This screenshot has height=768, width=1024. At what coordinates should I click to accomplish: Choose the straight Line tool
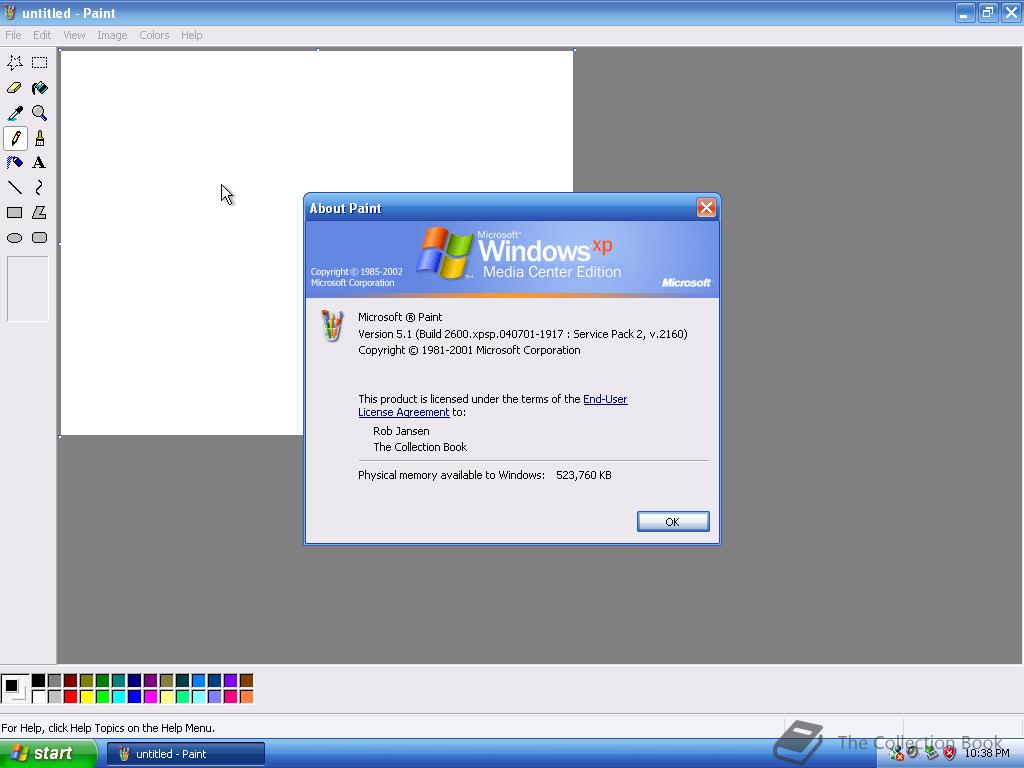tap(14, 187)
